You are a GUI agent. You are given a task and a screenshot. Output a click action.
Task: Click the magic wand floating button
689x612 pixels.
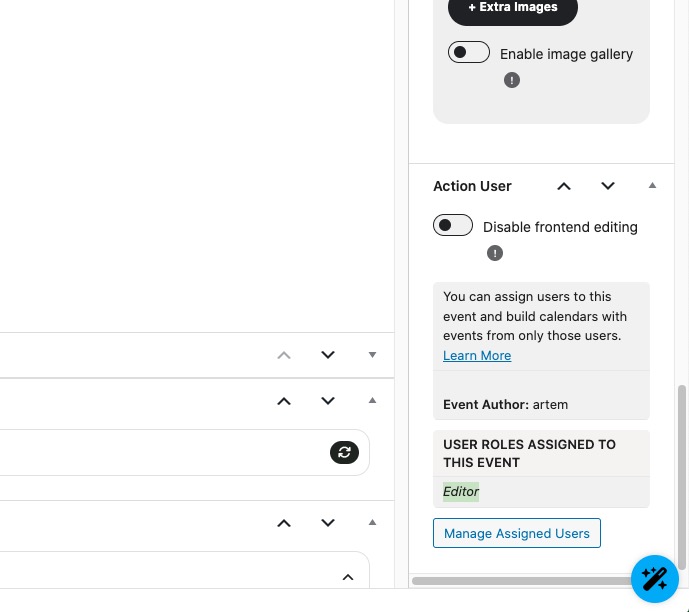655,579
